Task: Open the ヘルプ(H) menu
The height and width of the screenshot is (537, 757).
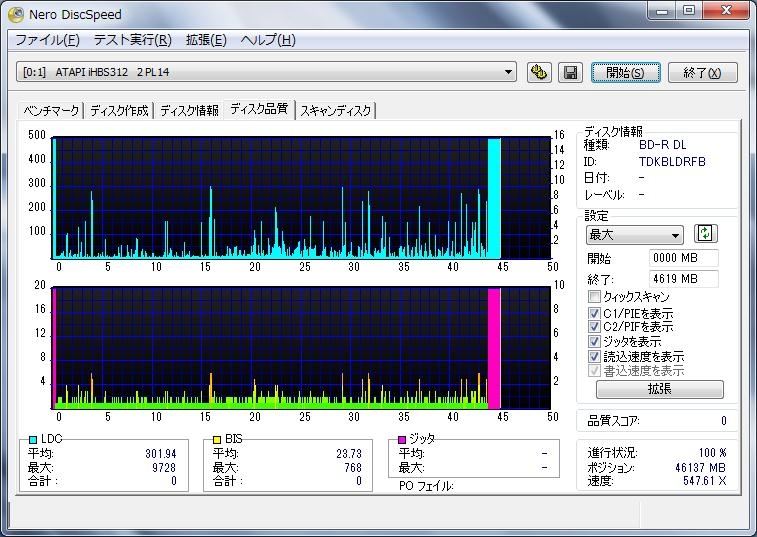Action: point(268,40)
